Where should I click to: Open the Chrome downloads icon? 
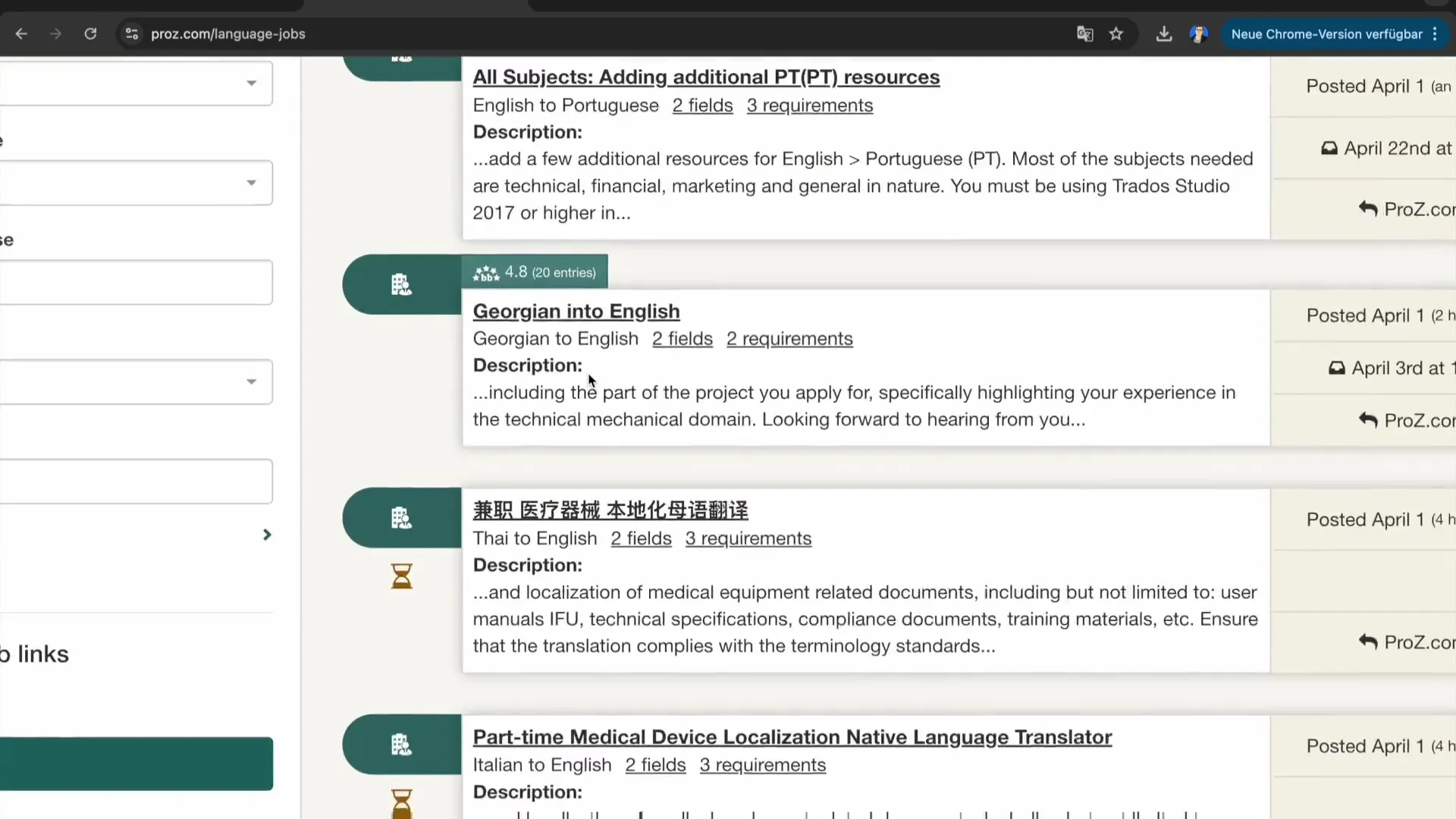point(1163,34)
